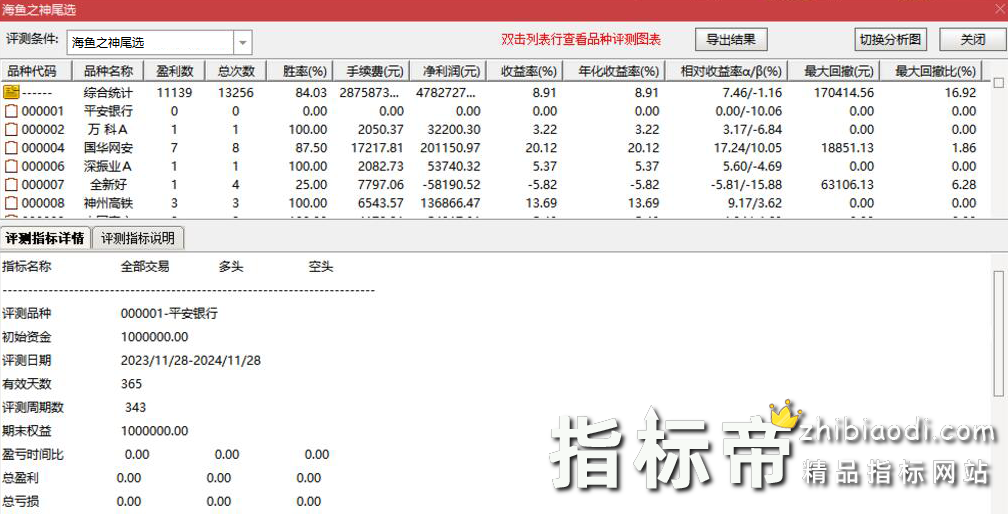Select the 综合统计 row name
Image resolution: width=1008 pixels, height=517 pixels.
coord(109,93)
